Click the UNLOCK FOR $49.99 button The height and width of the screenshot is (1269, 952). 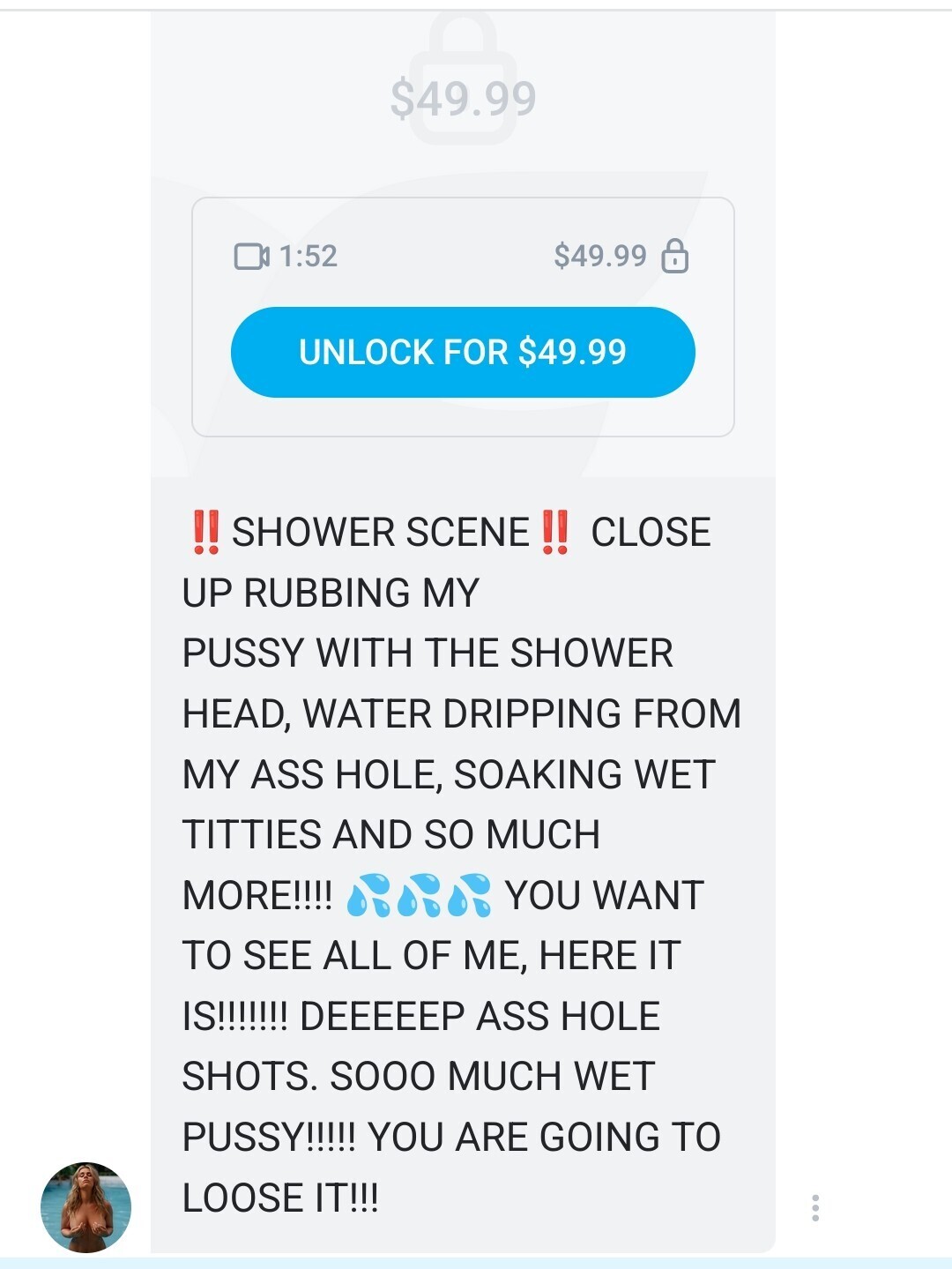click(463, 352)
